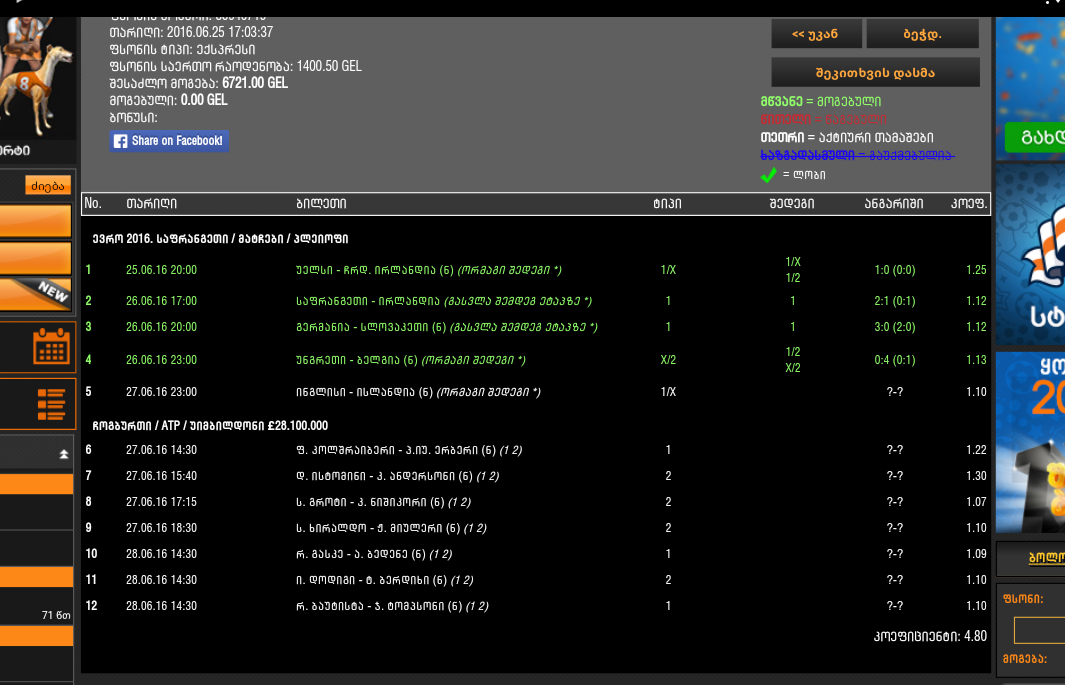The height and width of the screenshot is (685, 1065).
Task: Click the 'კოეფ.' odds column header
Action: [x=969, y=204]
